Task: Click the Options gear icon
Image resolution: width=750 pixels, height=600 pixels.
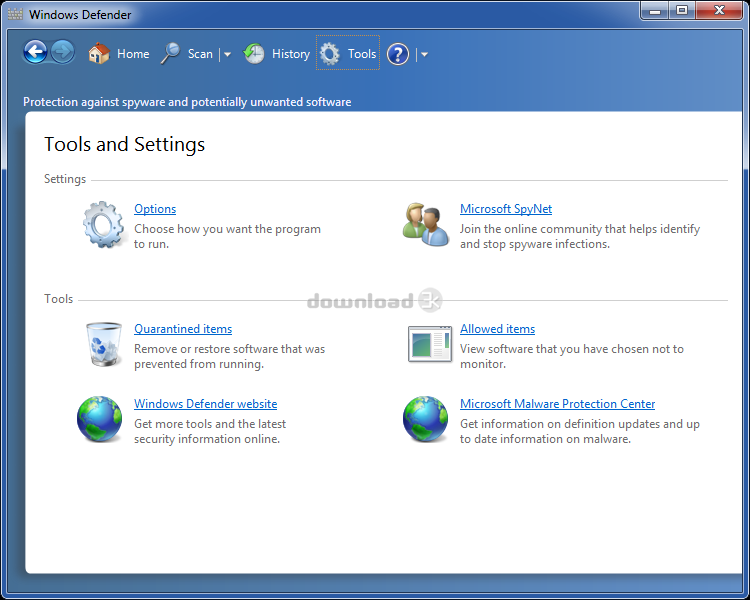Action: [x=103, y=224]
